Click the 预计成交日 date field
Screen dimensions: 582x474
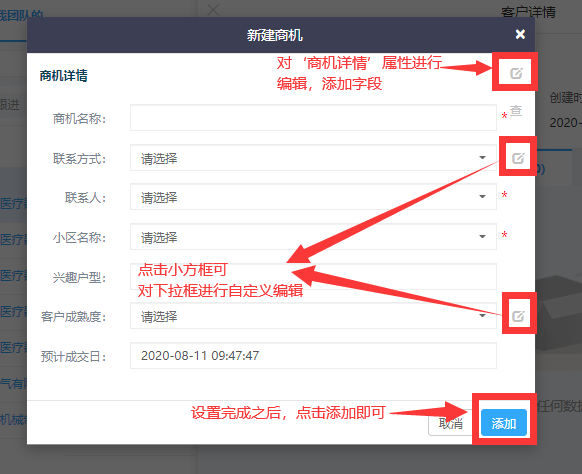pyautogui.click(x=313, y=356)
